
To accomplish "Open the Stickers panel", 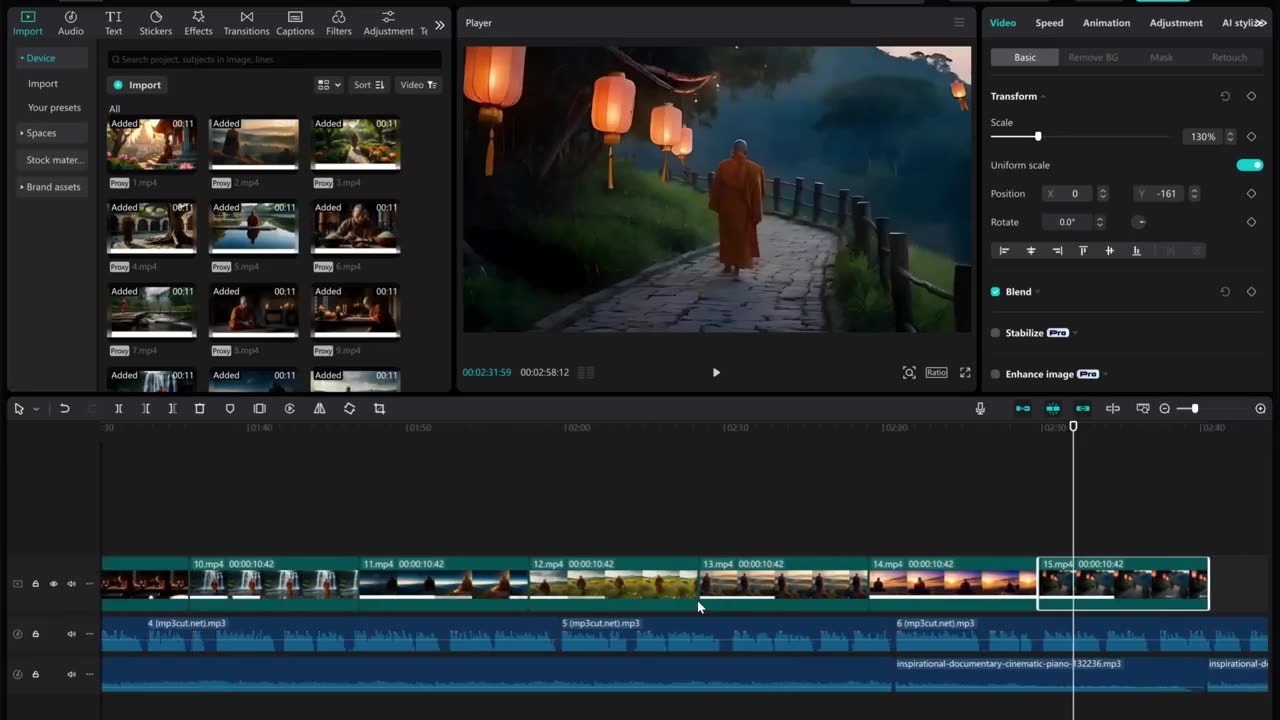I will pyautogui.click(x=155, y=23).
